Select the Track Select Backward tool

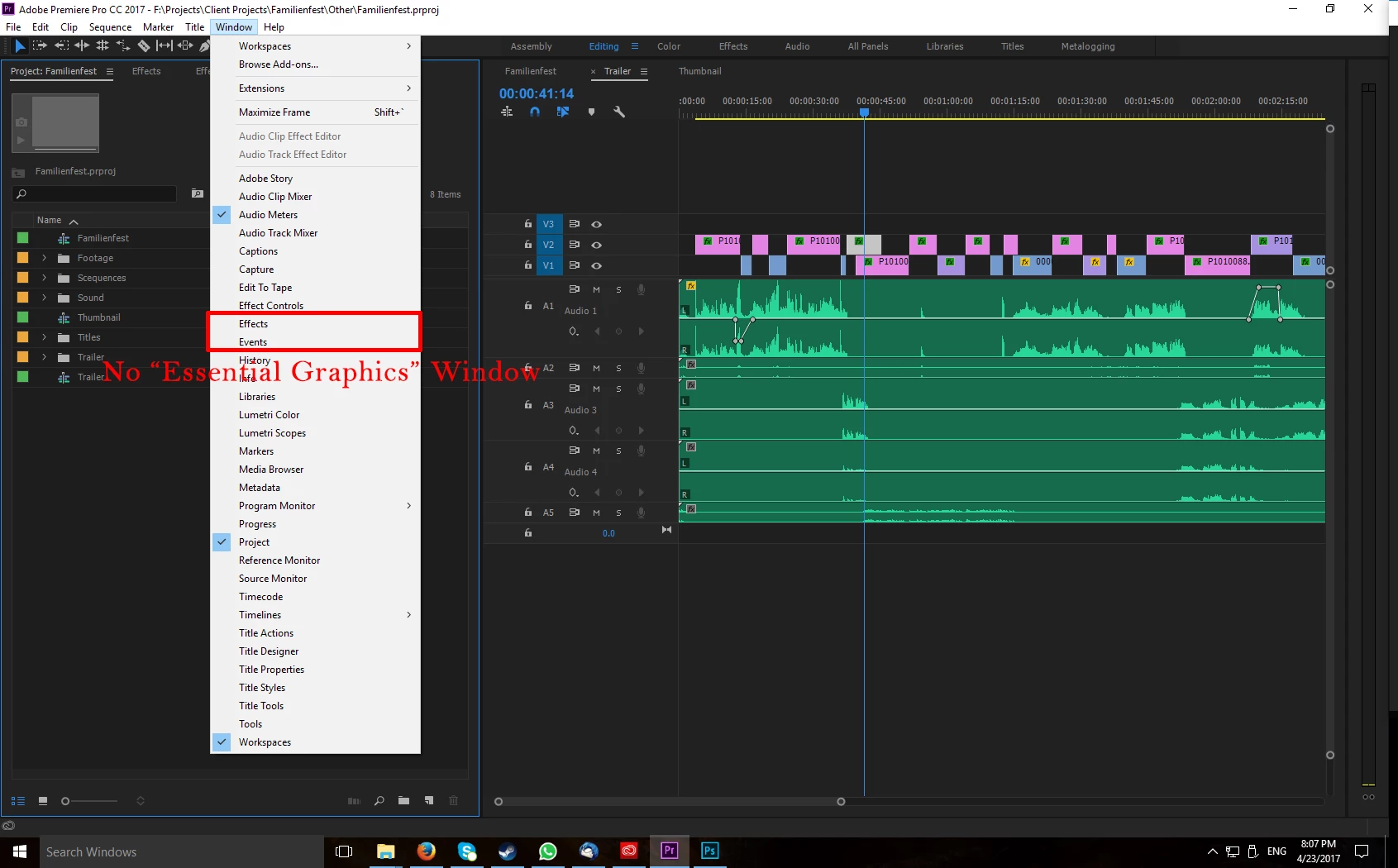(x=61, y=46)
